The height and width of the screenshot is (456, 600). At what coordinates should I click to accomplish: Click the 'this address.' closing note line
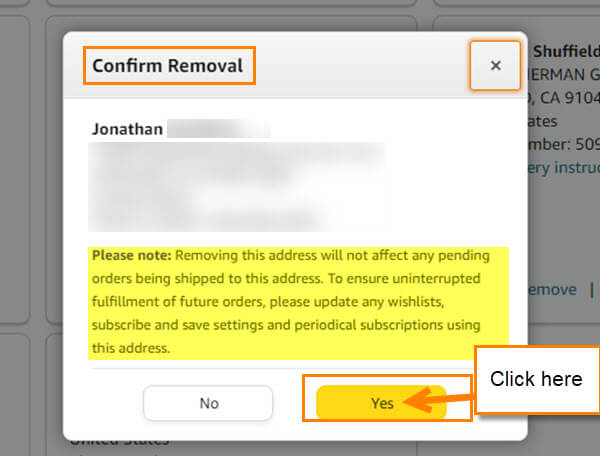point(131,348)
